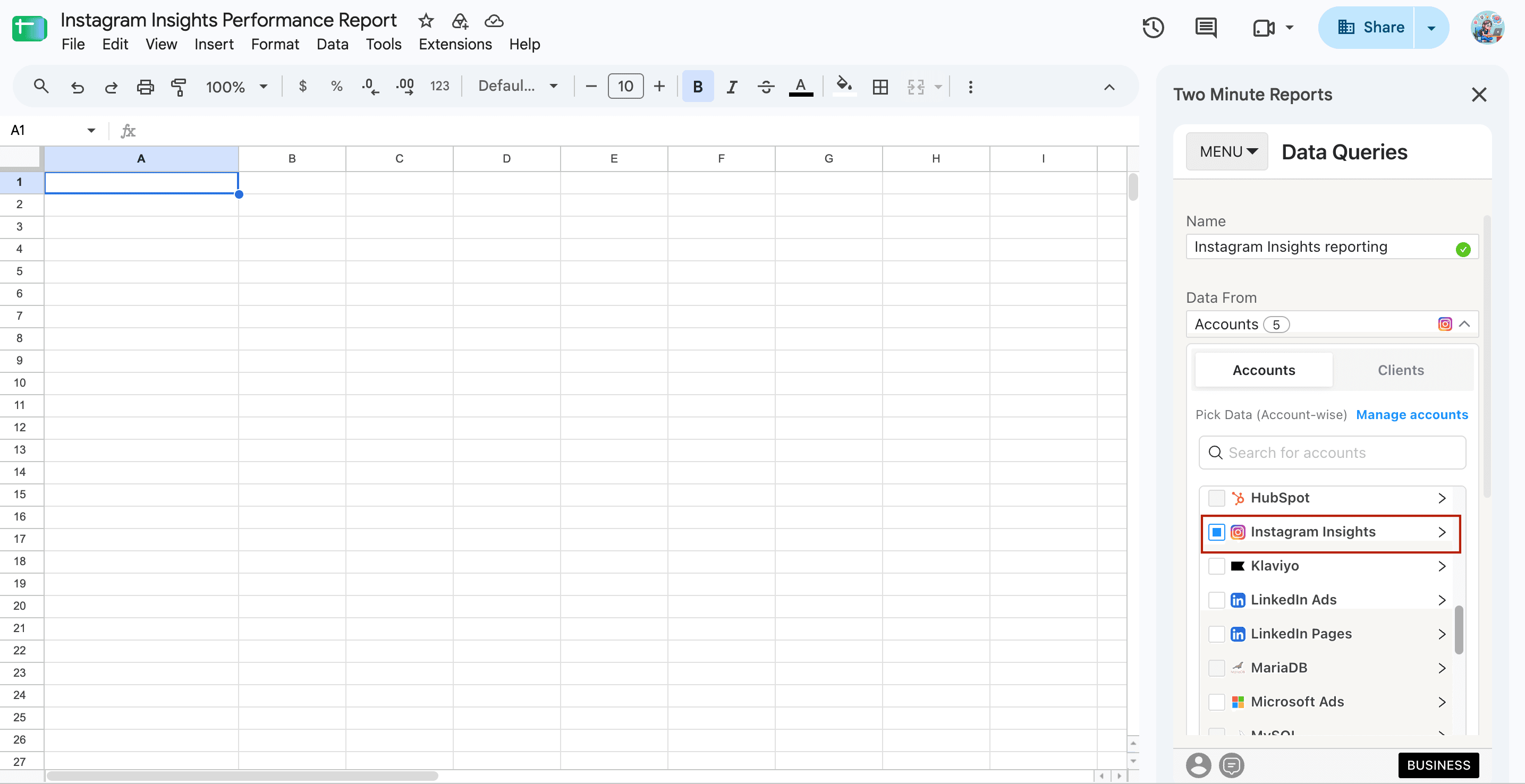This screenshot has width=1525, height=784.
Task: Open the font family dropdown
Action: coord(518,87)
